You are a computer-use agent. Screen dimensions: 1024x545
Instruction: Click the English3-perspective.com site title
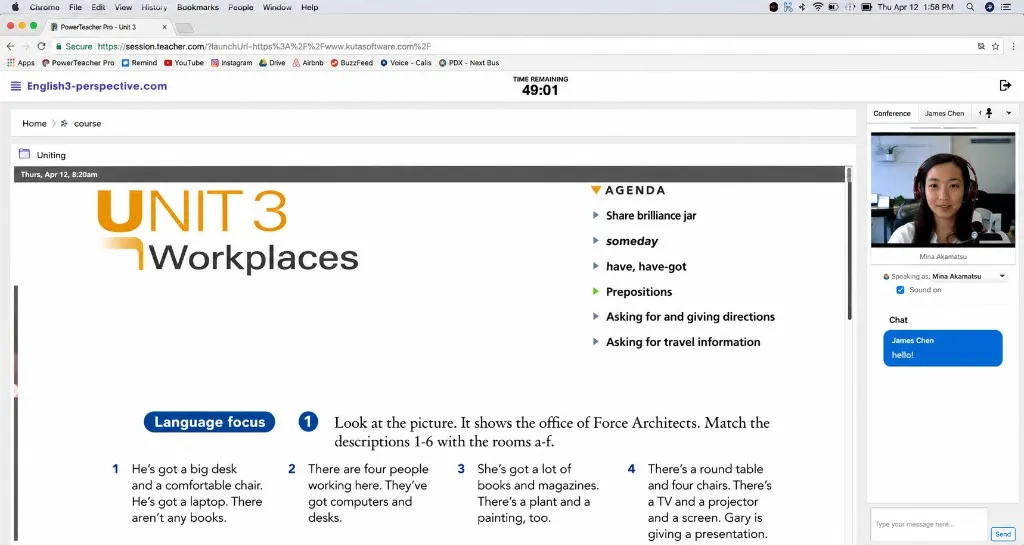click(97, 86)
